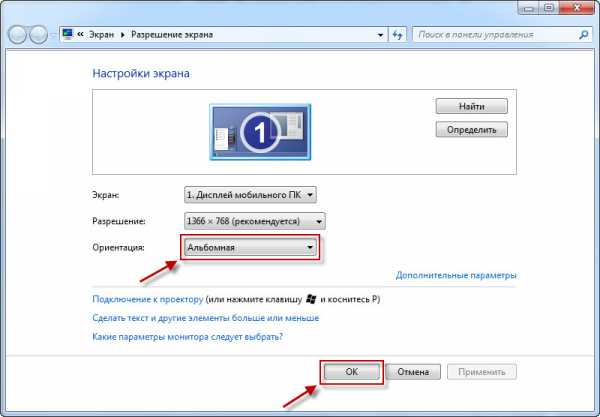
Task: Click the Разрешение экрана breadcrumb
Action: pos(172,34)
